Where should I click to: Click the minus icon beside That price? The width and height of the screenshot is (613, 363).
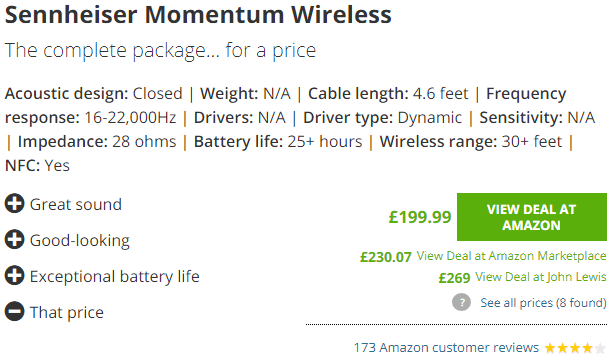14,311
